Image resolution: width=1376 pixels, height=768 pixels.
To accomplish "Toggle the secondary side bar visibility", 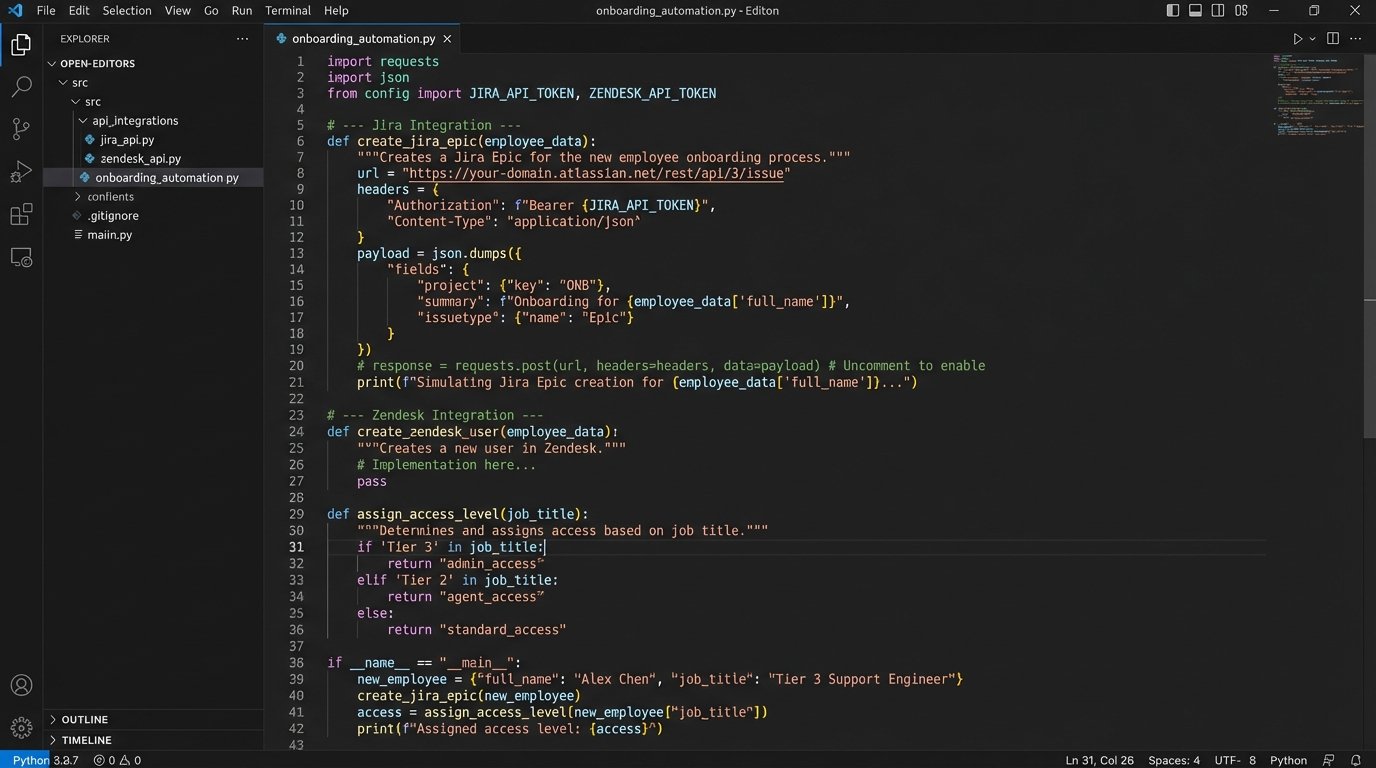I will click(x=1218, y=11).
